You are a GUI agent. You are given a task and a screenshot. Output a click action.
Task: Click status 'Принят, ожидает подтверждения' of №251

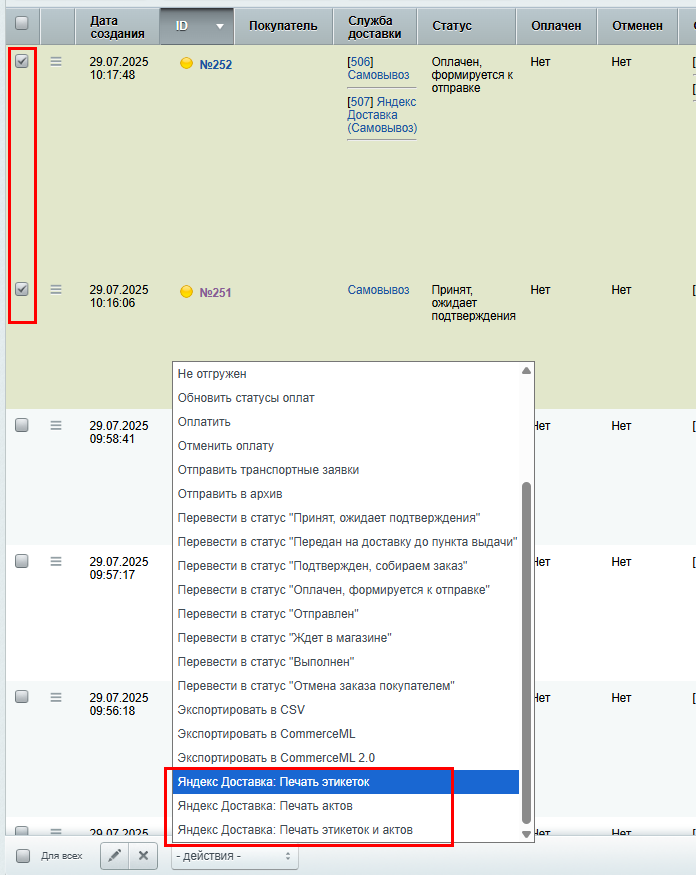click(473, 303)
